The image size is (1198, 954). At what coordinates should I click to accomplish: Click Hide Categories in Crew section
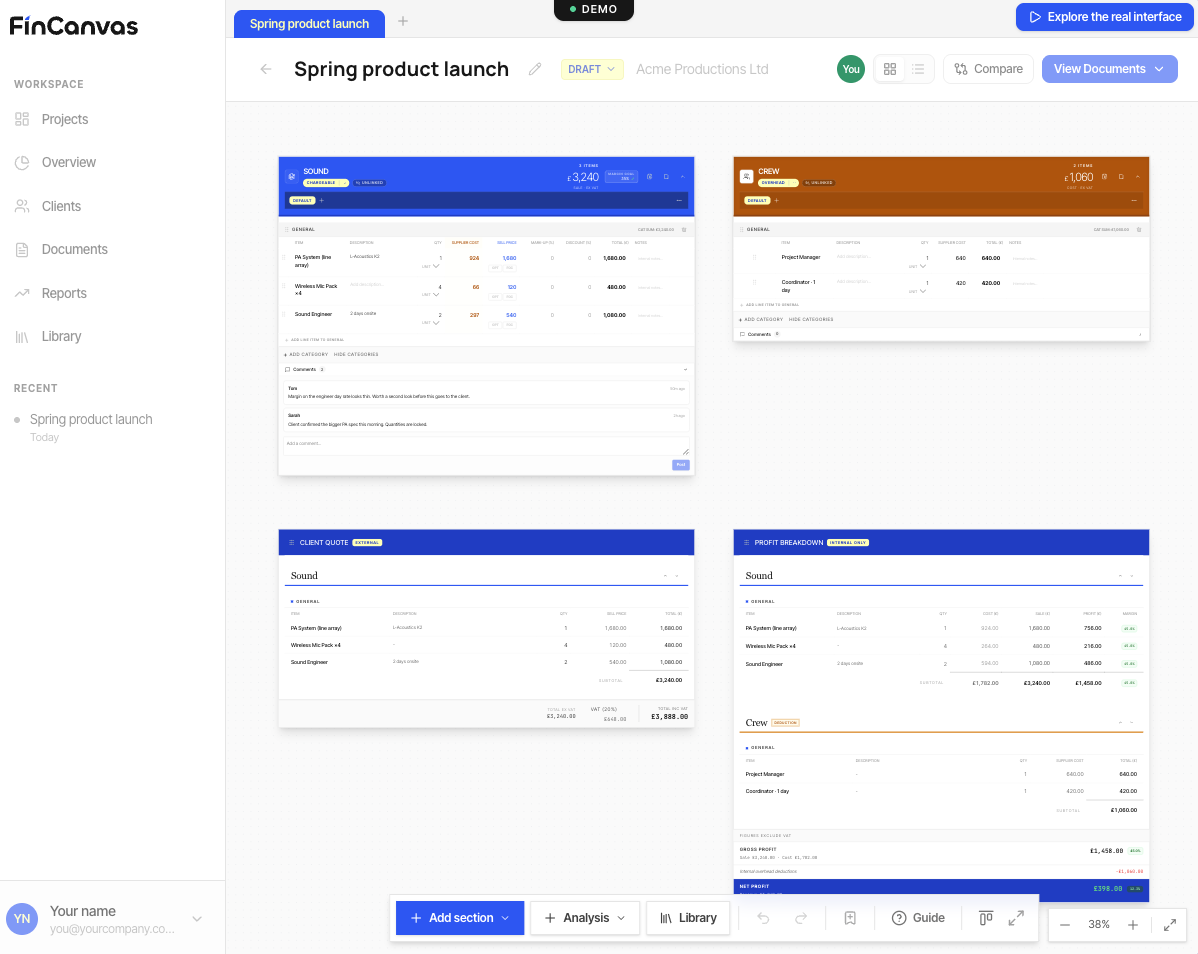[811, 319]
